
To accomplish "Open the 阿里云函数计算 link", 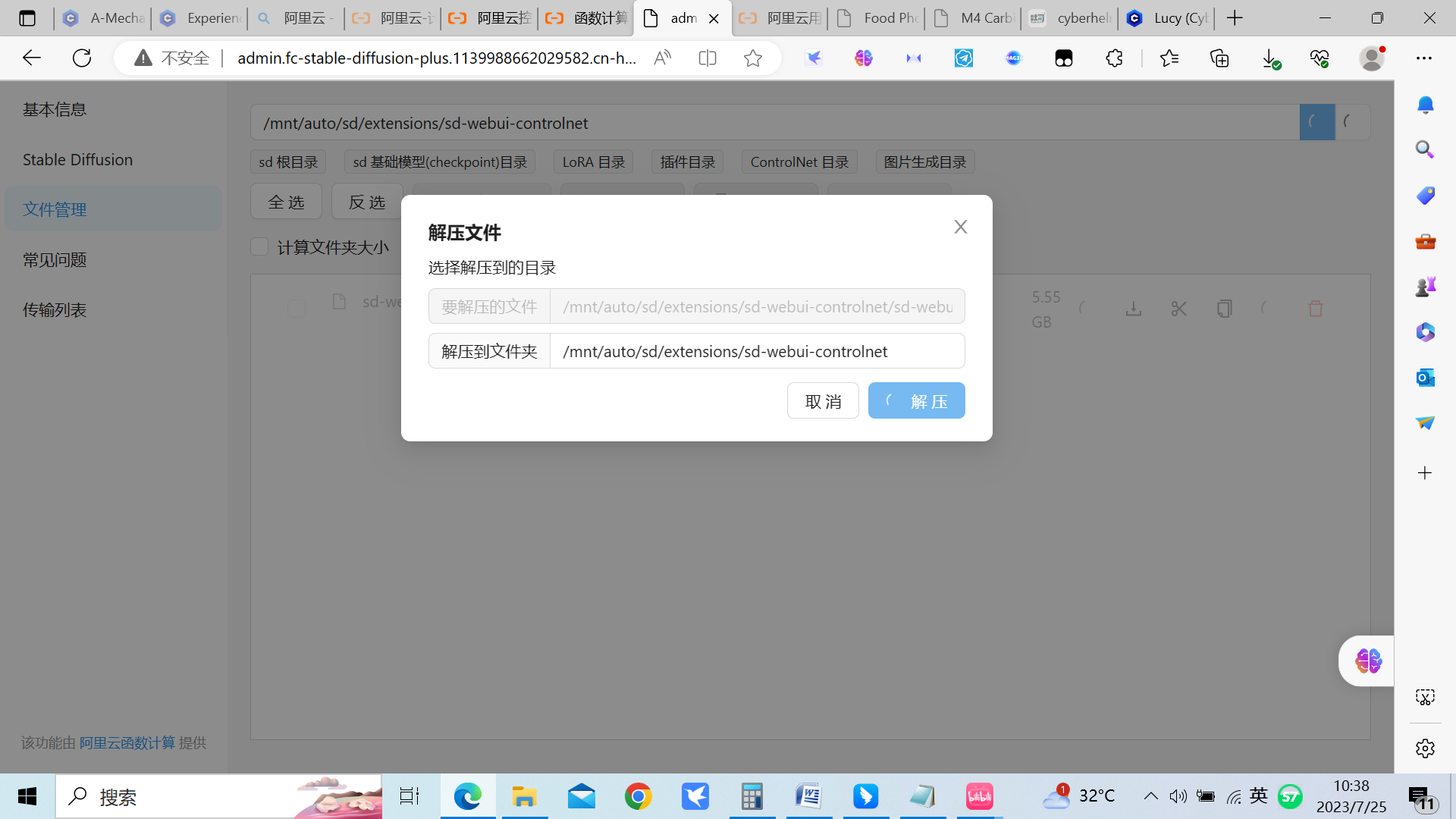I will pos(127,742).
